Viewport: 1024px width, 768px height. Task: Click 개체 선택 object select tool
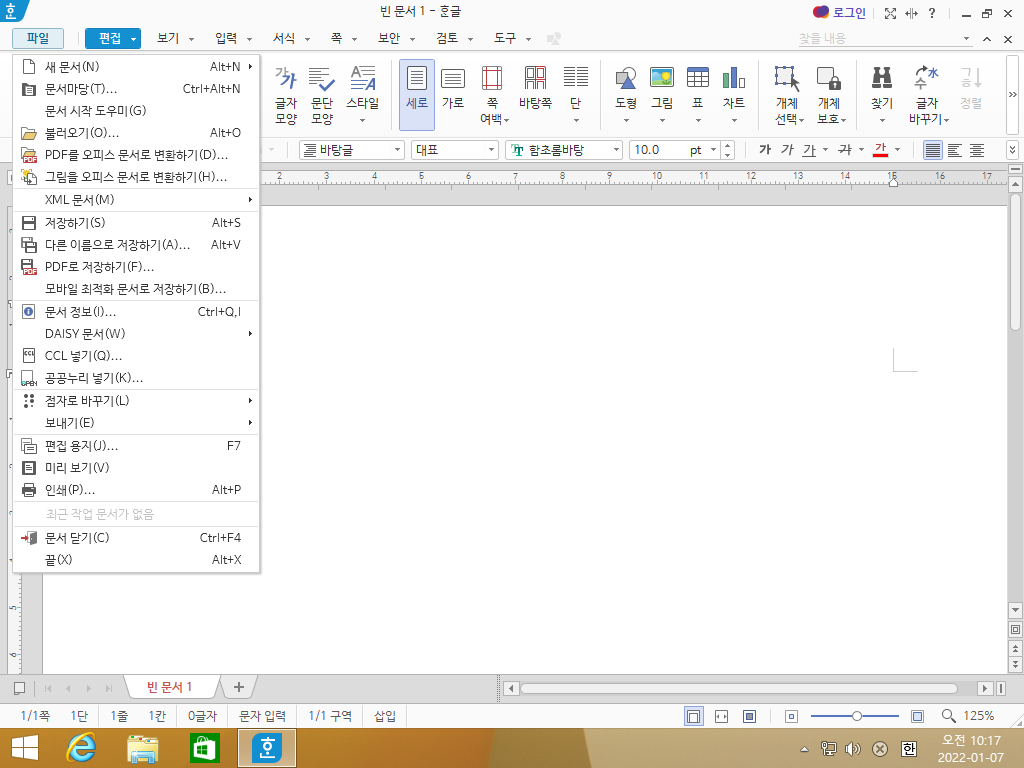(788, 95)
